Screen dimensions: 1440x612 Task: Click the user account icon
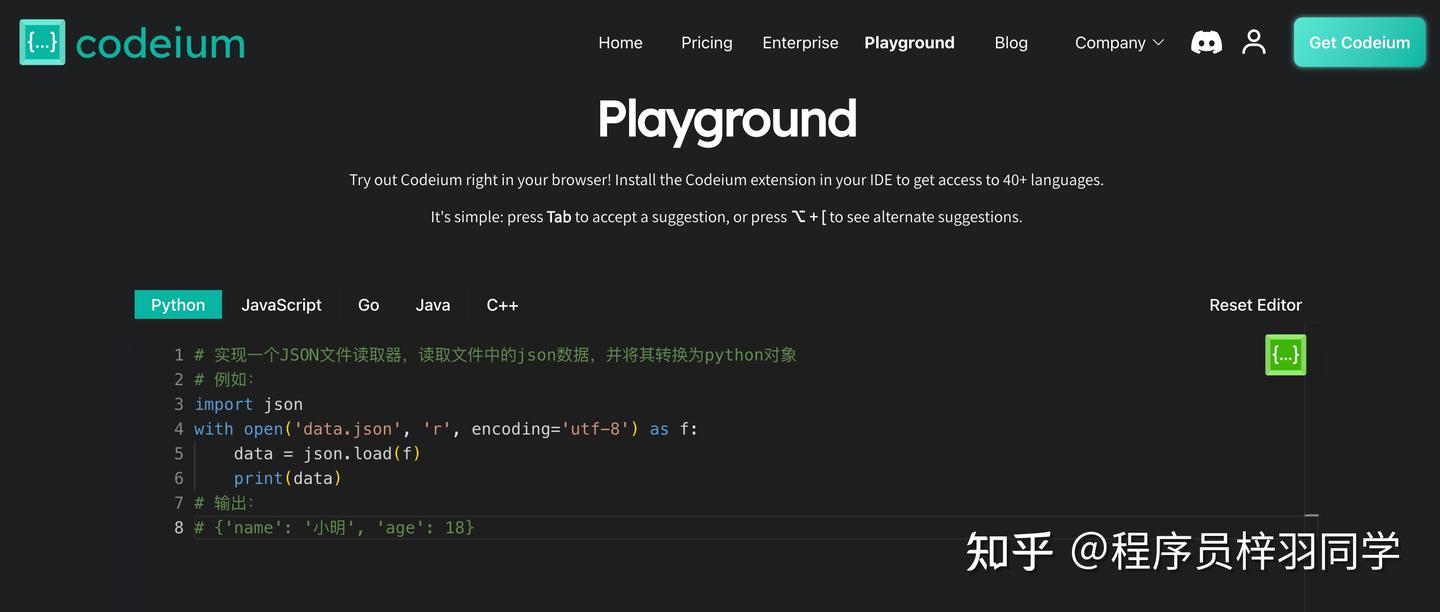pyautogui.click(x=1254, y=41)
